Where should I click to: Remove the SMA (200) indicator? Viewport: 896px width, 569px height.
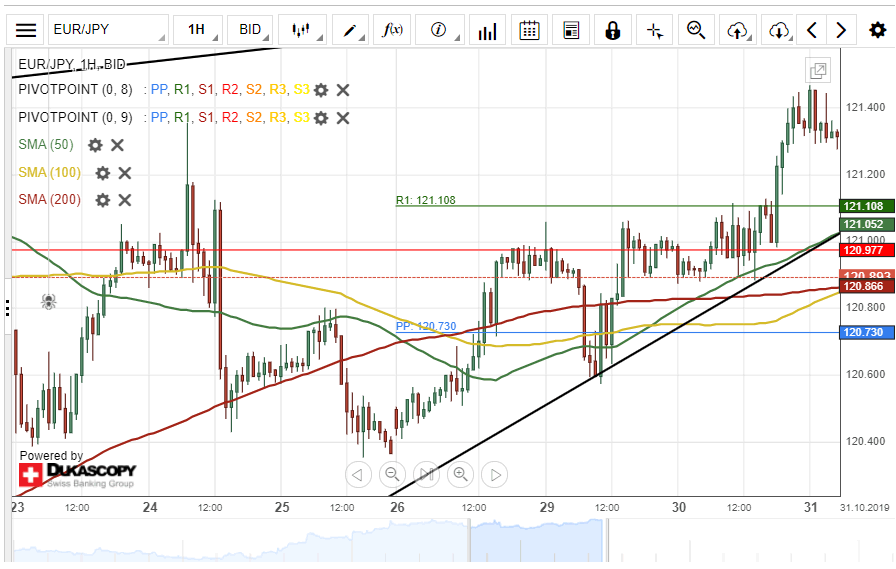pyautogui.click(x=125, y=200)
